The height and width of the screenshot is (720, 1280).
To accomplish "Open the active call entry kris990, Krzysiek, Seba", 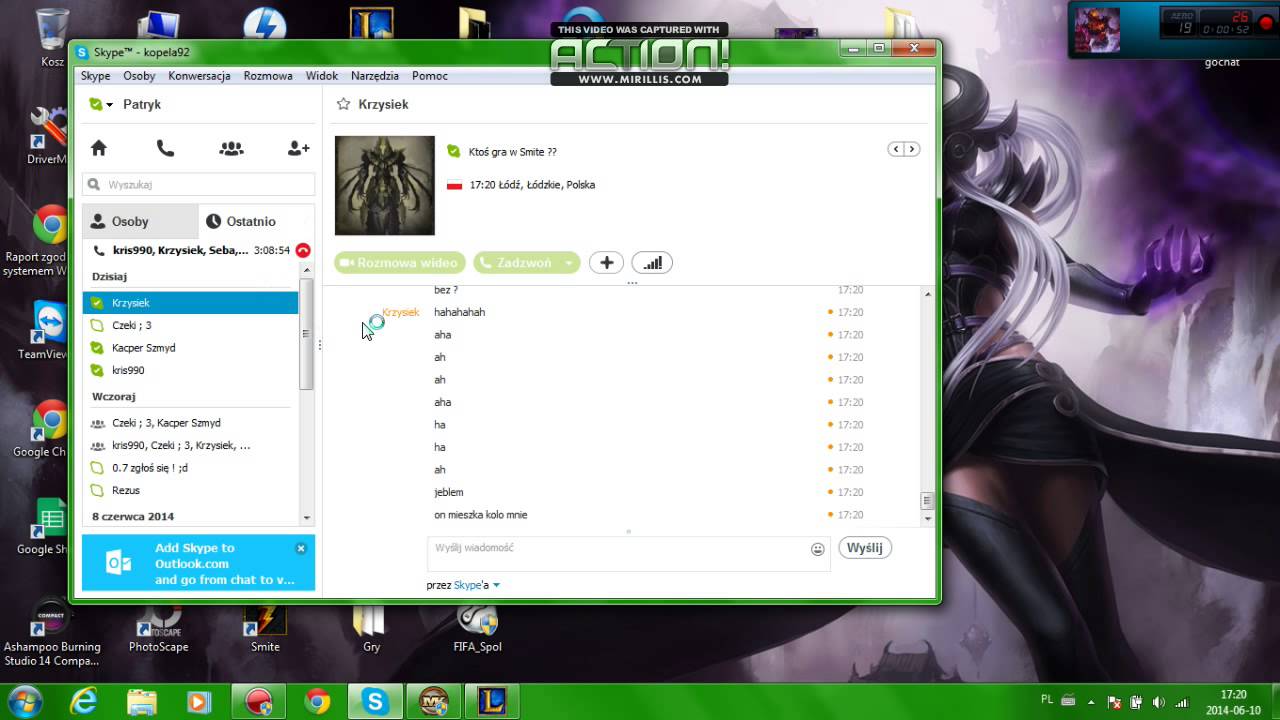I will 190,250.
